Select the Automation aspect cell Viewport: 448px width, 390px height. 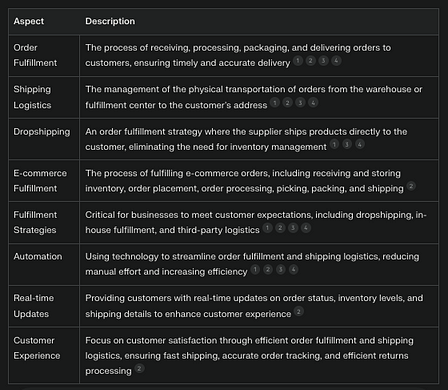point(44,264)
